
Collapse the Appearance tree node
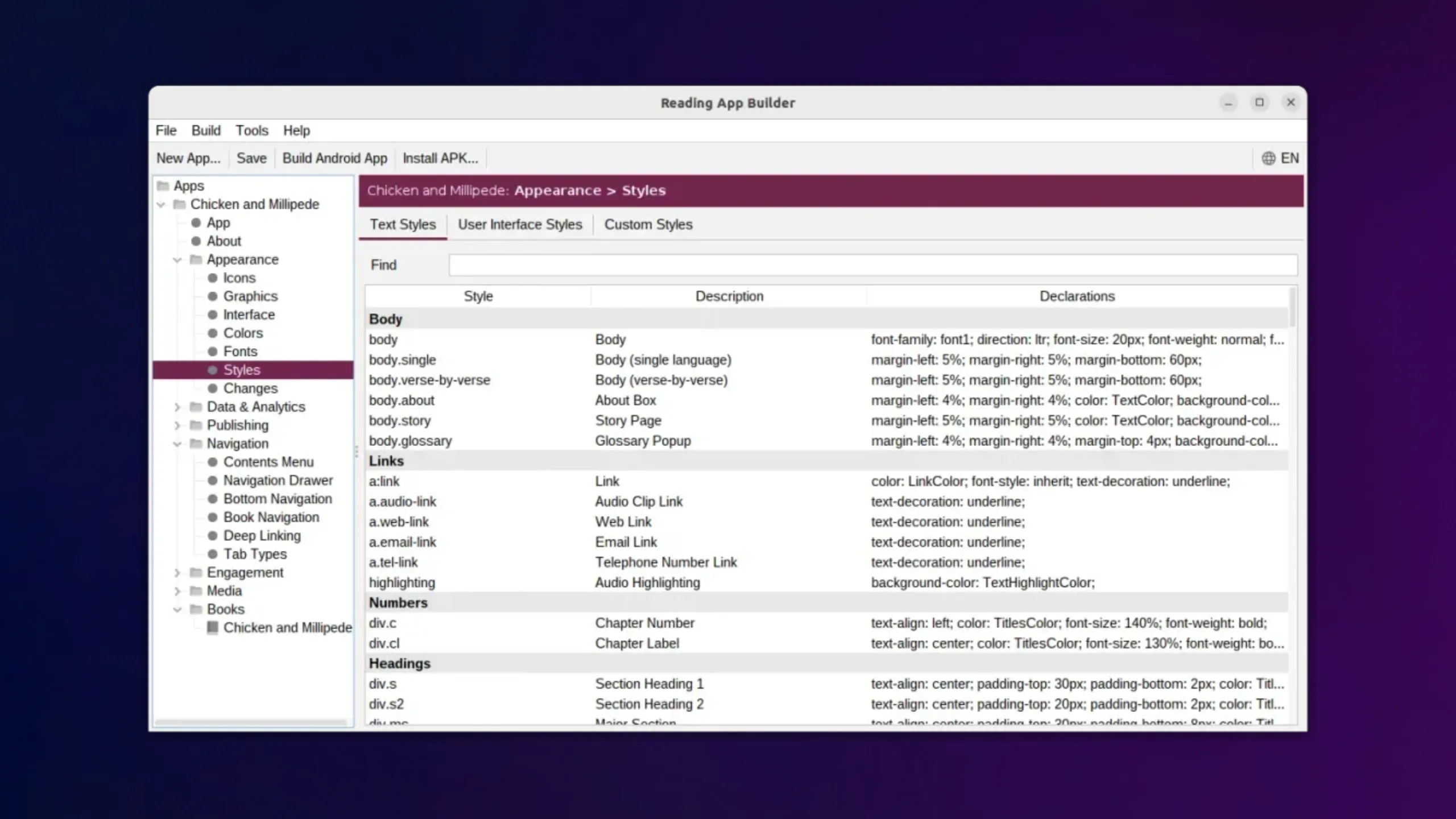177,260
